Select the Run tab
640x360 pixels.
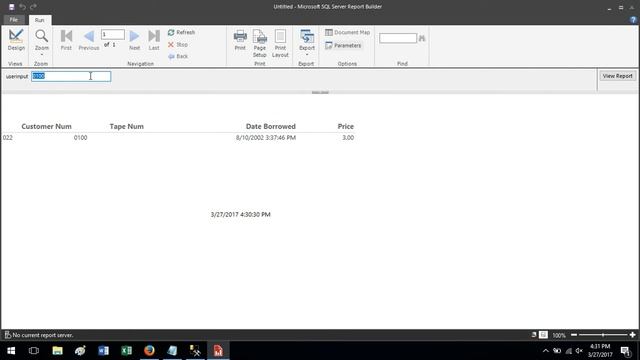[40, 20]
